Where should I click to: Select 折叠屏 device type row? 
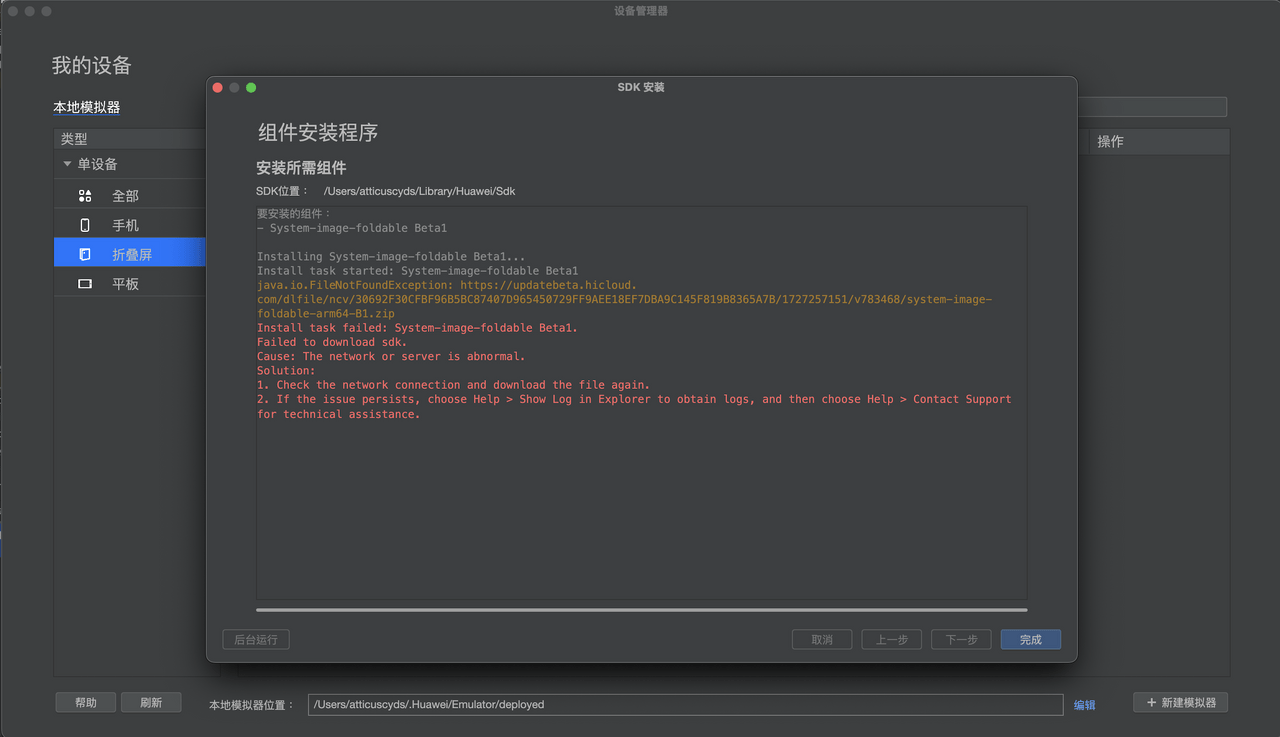(130, 254)
